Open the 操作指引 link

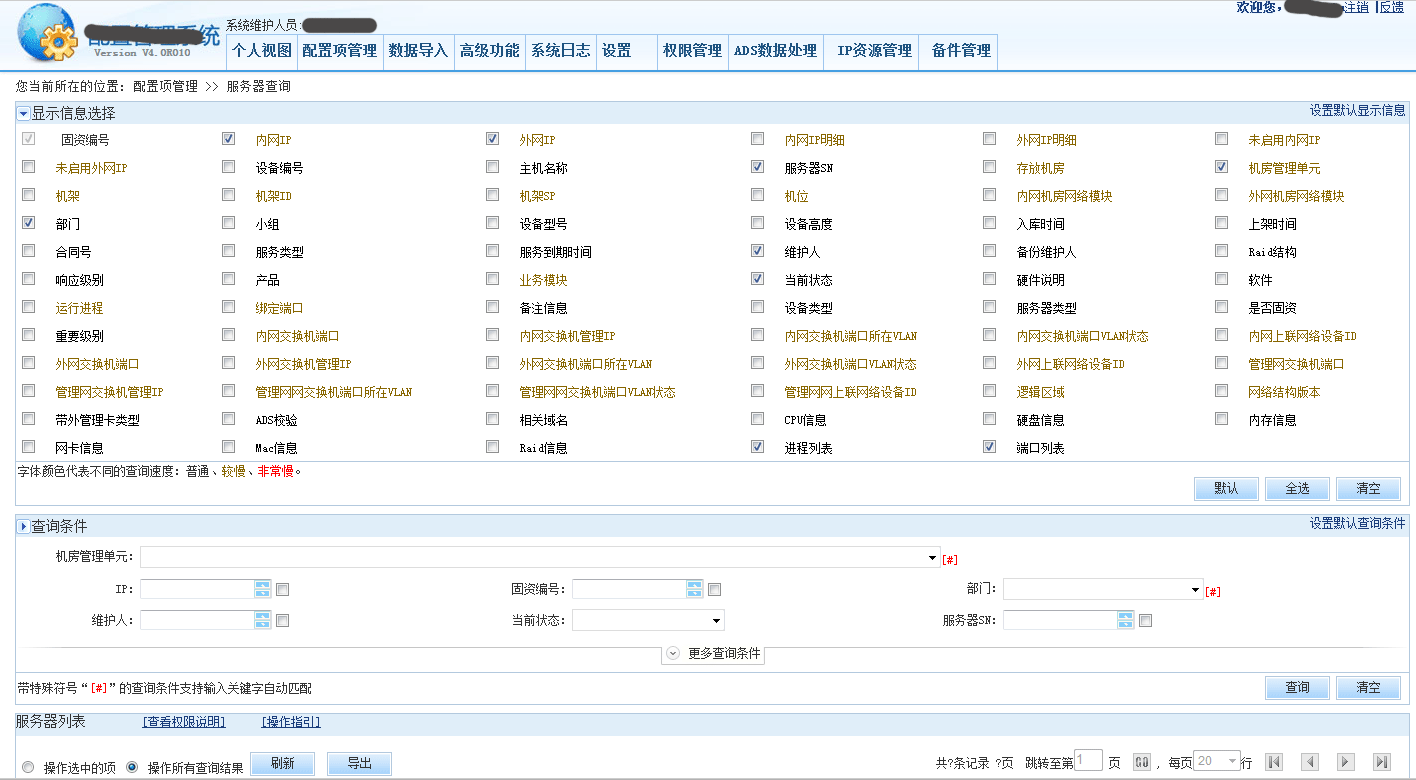pyautogui.click(x=291, y=722)
